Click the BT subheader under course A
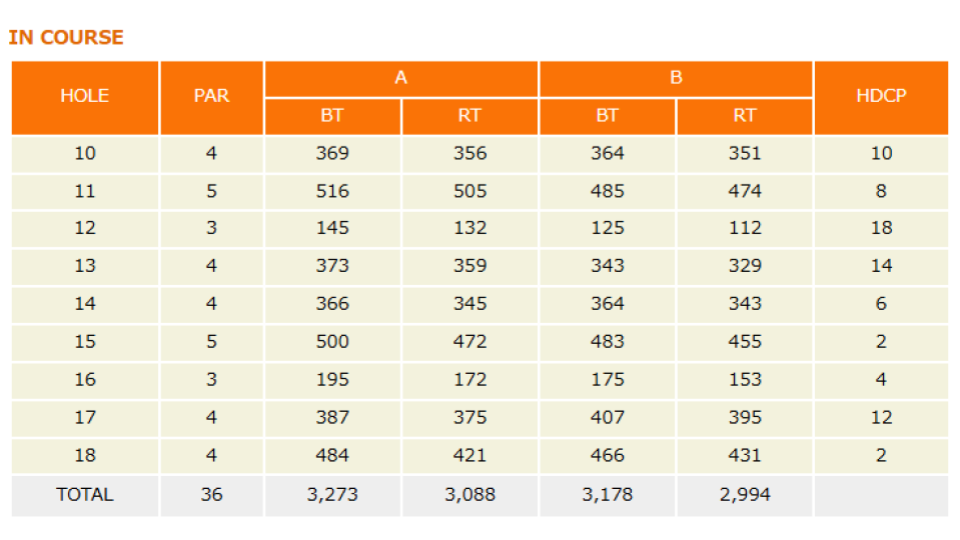Screen dimensions: 960x540 [x=332, y=116]
